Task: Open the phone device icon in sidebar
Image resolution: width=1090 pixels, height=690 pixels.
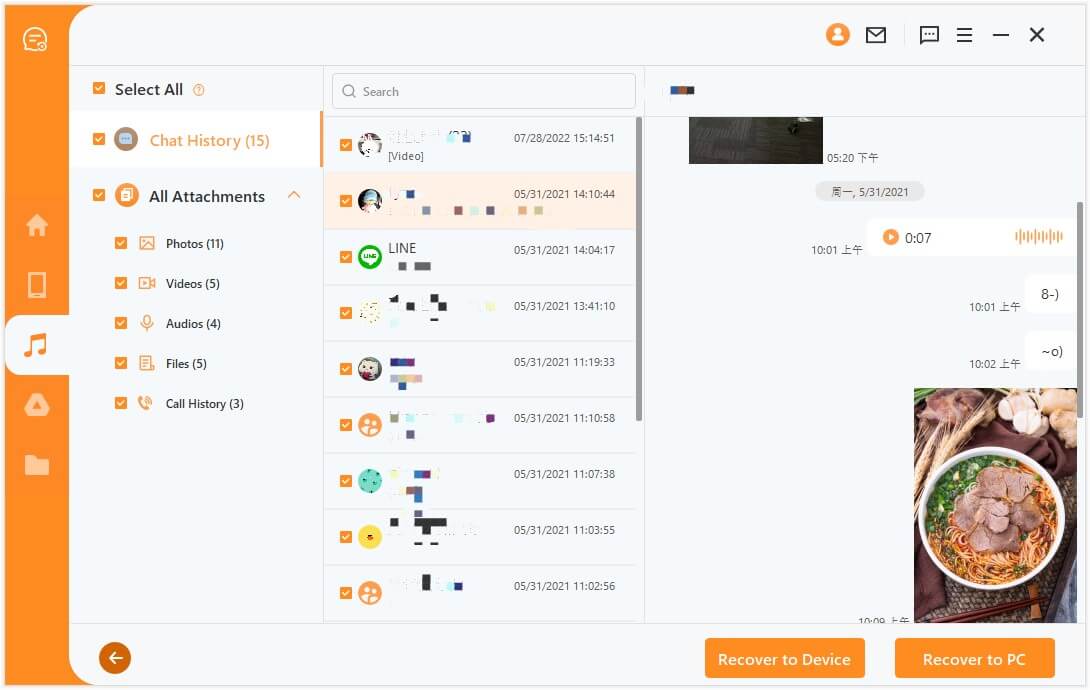Action: coord(37,285)
